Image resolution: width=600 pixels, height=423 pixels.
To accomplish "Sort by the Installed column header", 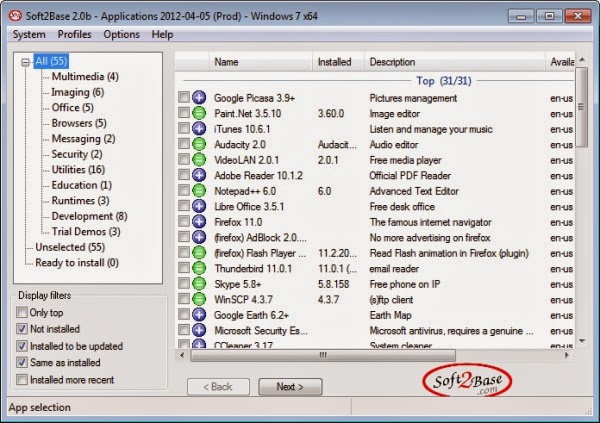I will [338, 62].
